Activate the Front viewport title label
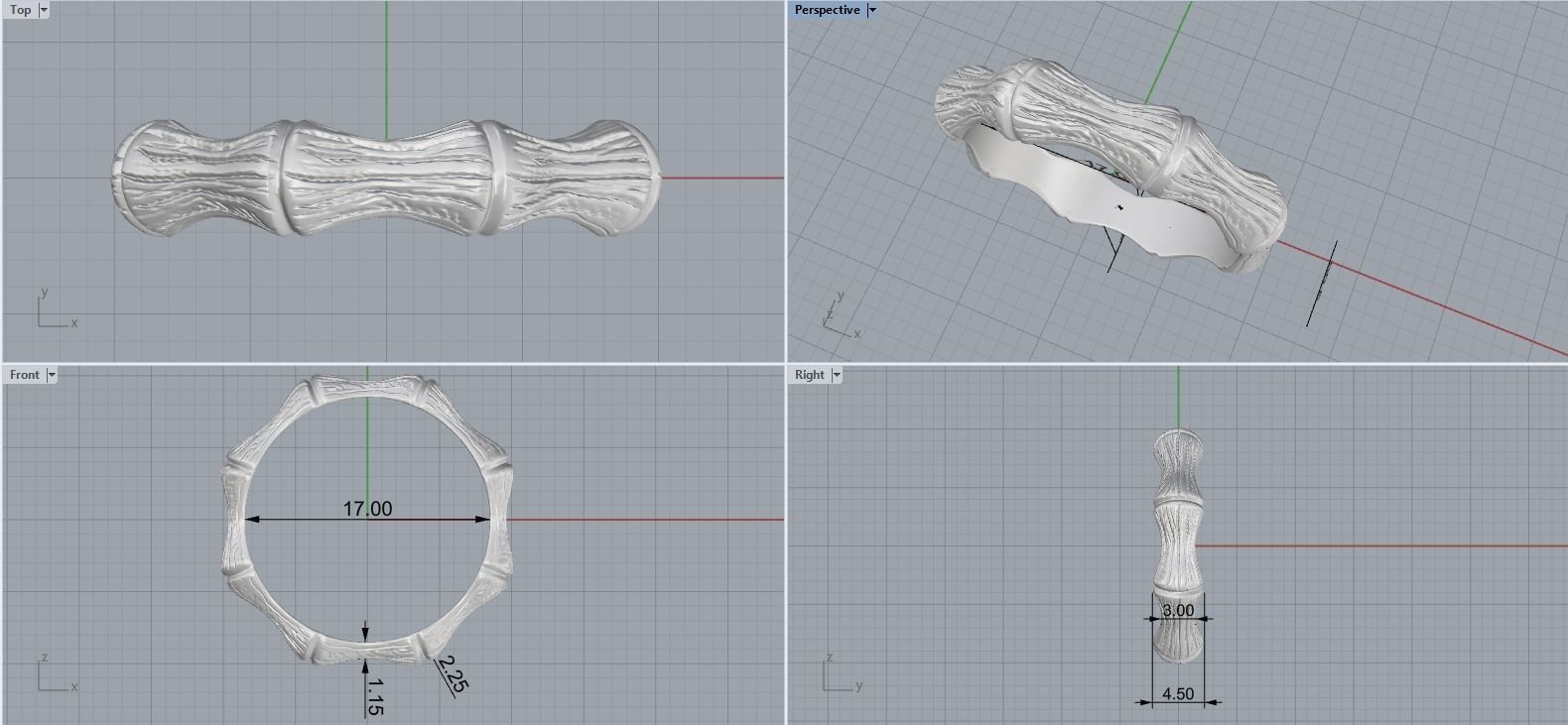1568x725 pixels. (25, 375)
